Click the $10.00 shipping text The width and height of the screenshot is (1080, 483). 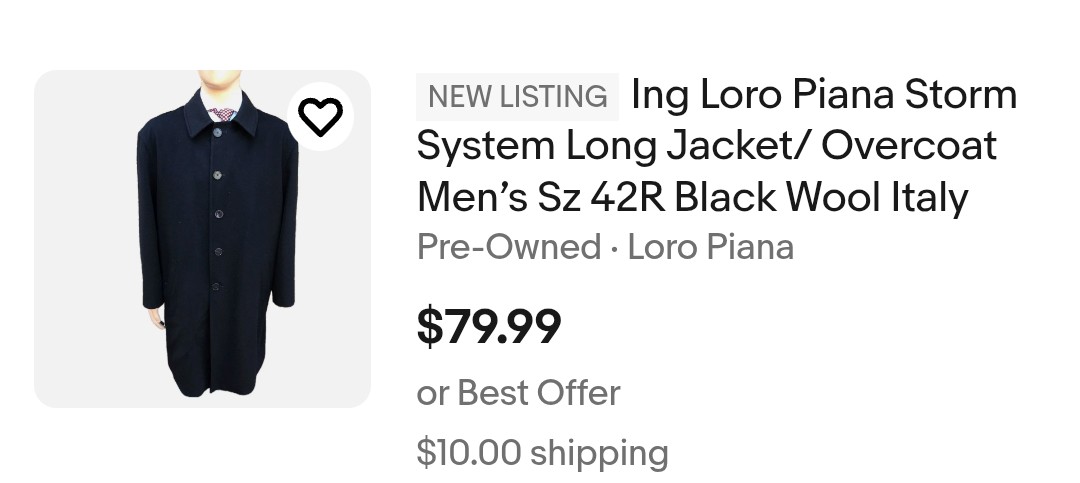[542, 452]
